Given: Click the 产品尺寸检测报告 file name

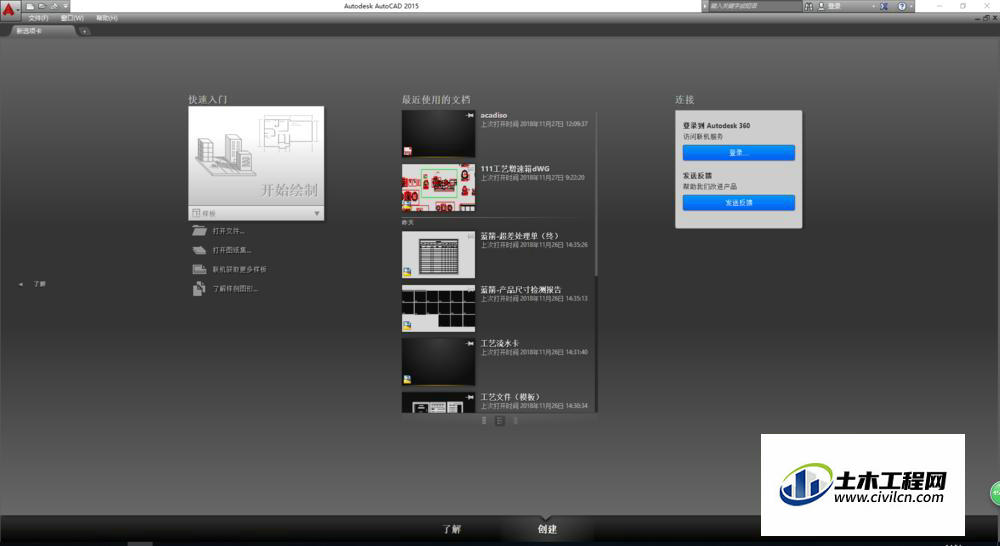Looking at the screenshot, I should 521,290.
